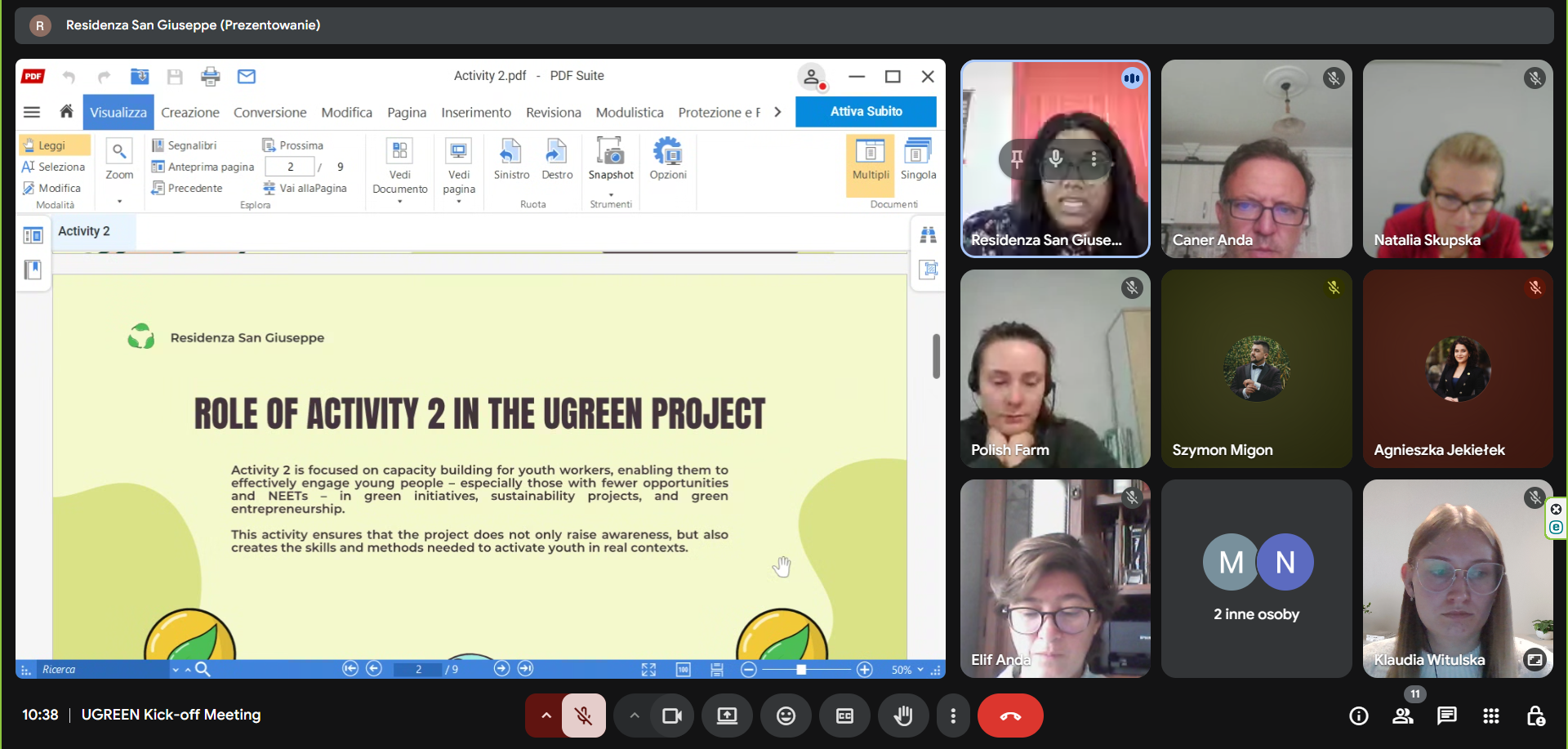The height and width of the screenshot is (749, 1568).
Task: Click the Attiva Subito button
Action: click(x=866, y=112)
